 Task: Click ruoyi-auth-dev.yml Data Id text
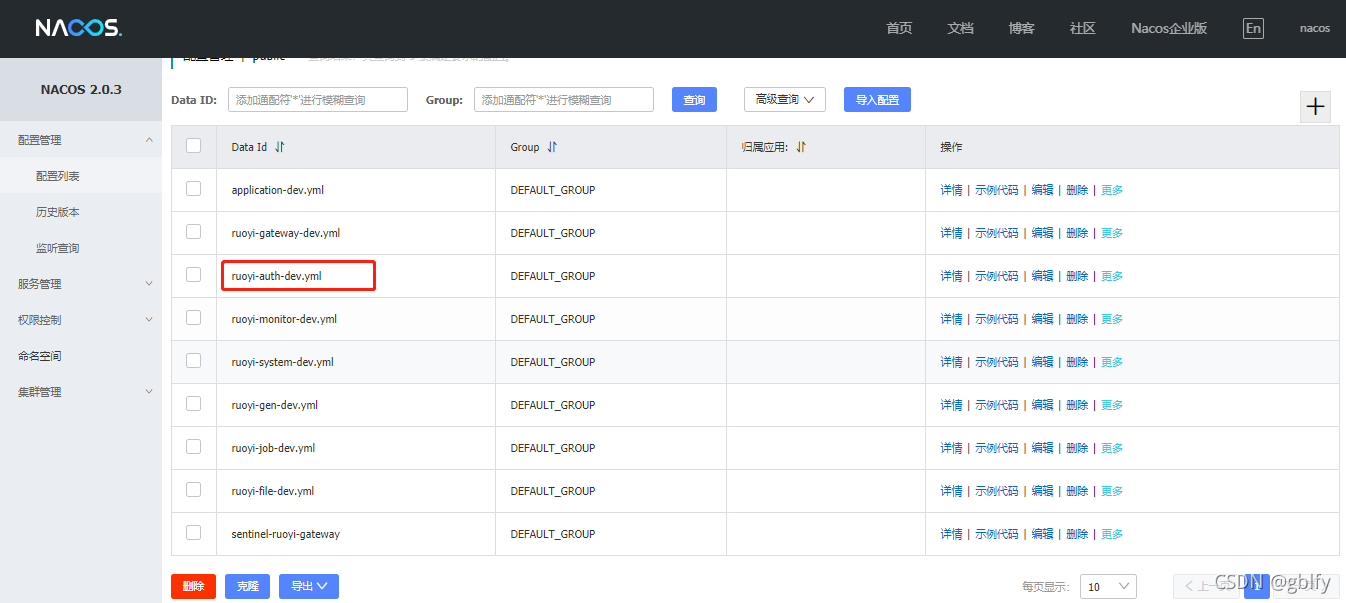276,276
